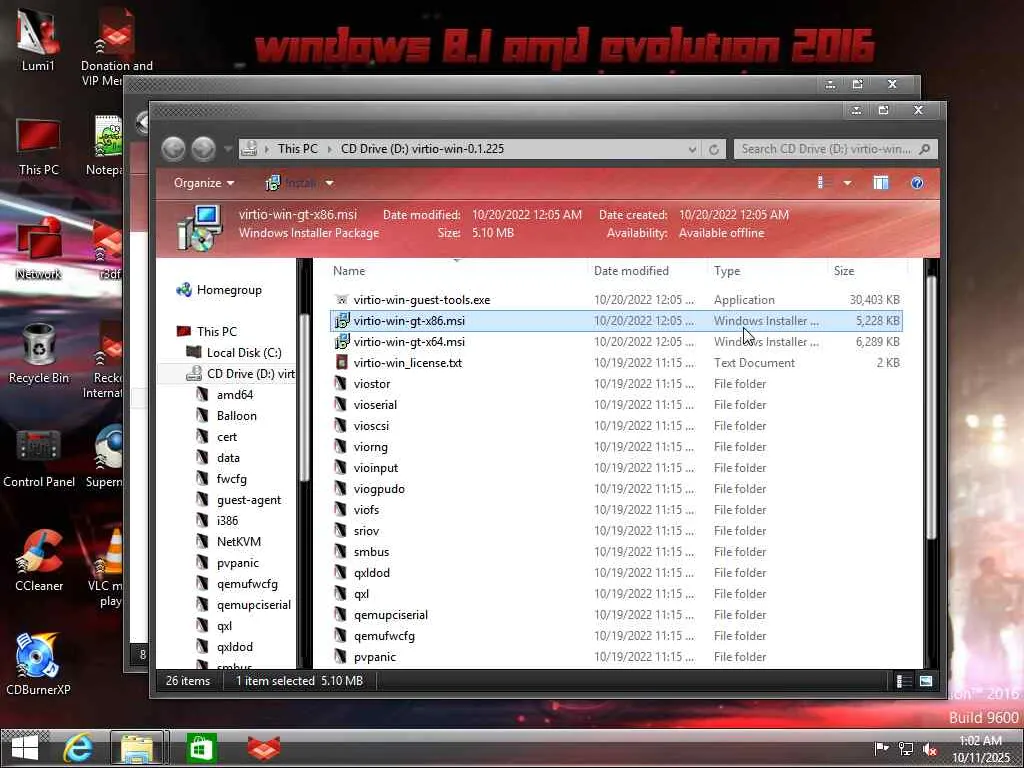1024x768 pixels.
Task: Click the Action Center flag tray icon
Action: [881, 748]
